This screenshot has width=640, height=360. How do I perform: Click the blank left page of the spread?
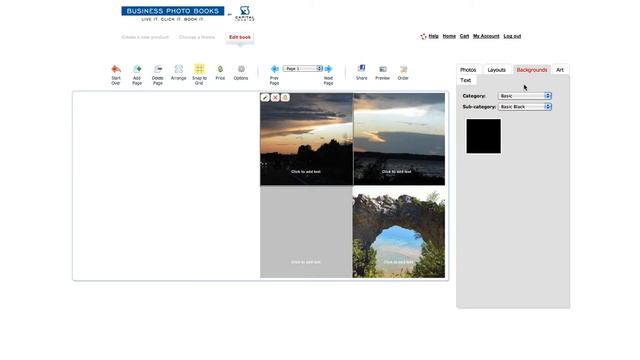(167, 186)
